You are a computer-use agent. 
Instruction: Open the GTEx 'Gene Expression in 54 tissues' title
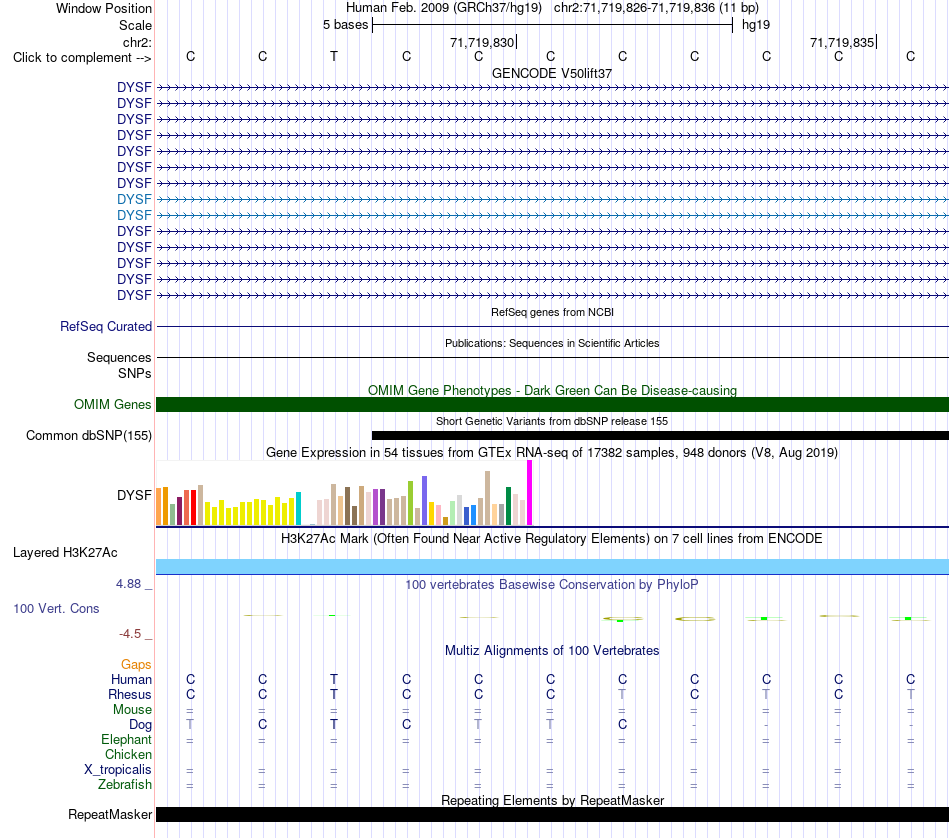552,453
